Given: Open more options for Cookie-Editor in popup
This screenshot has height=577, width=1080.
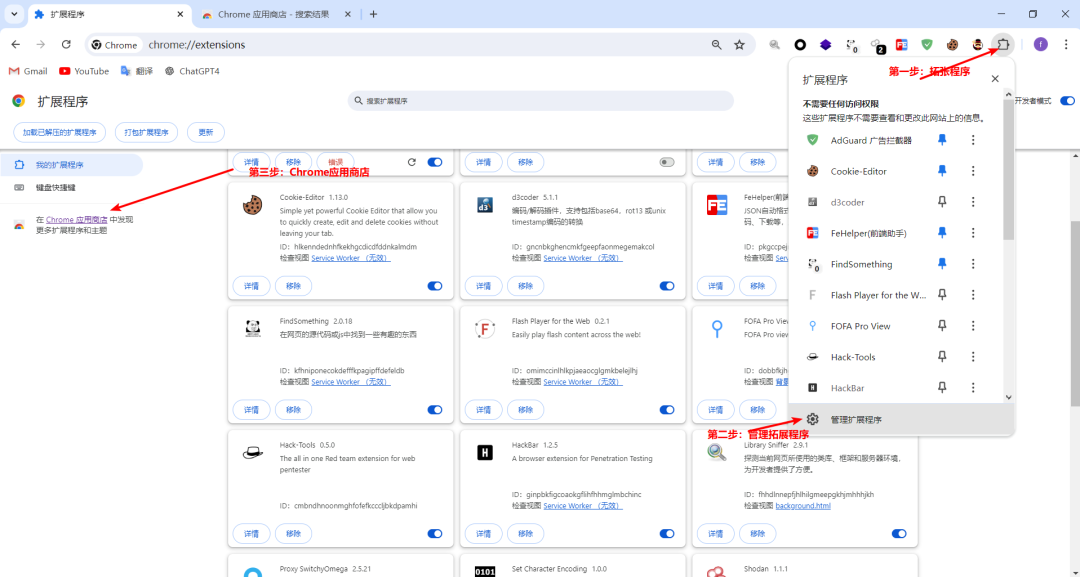Looking at the screenshot, I should tap(973, 171).
